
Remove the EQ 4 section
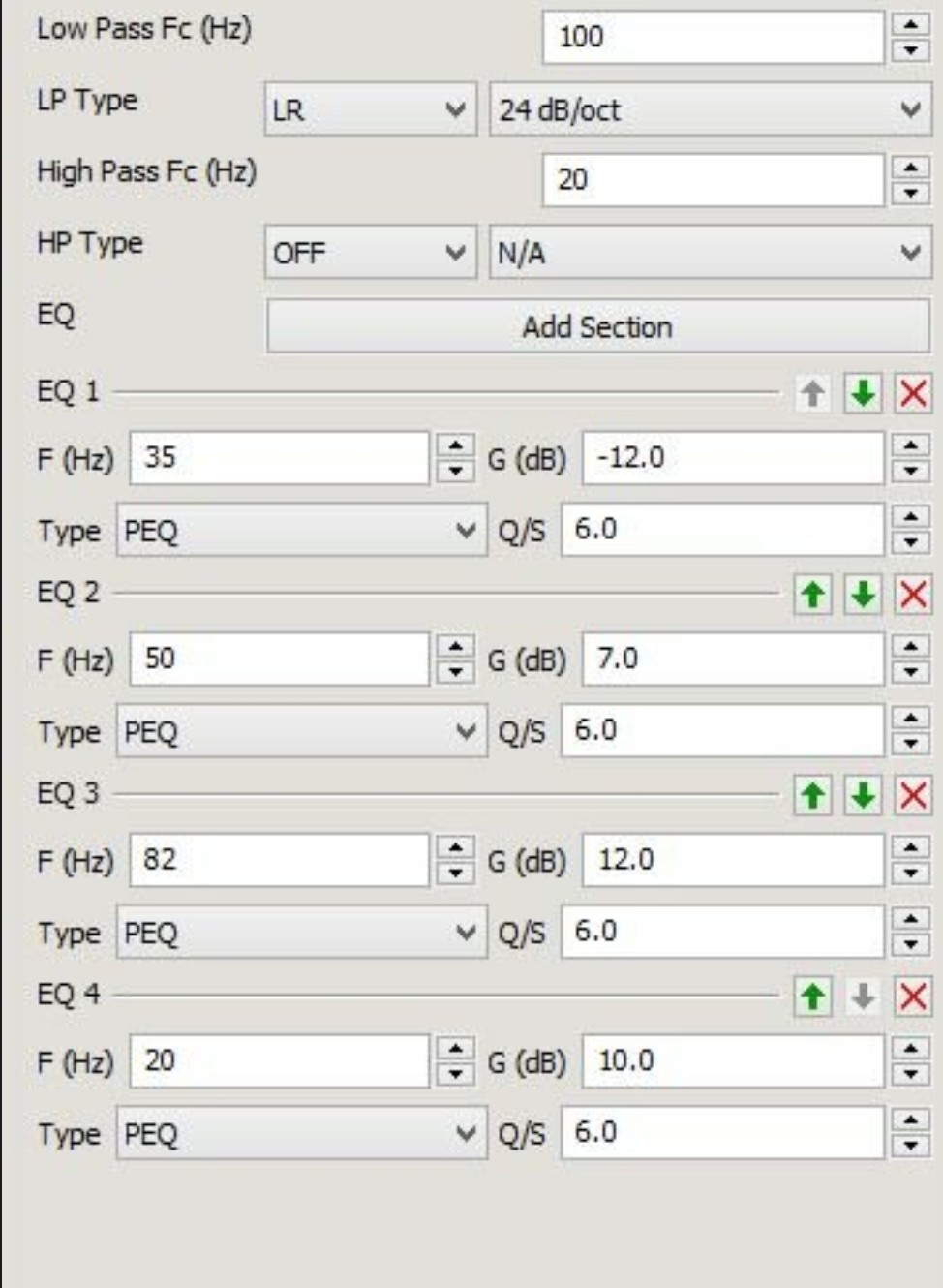913,997
